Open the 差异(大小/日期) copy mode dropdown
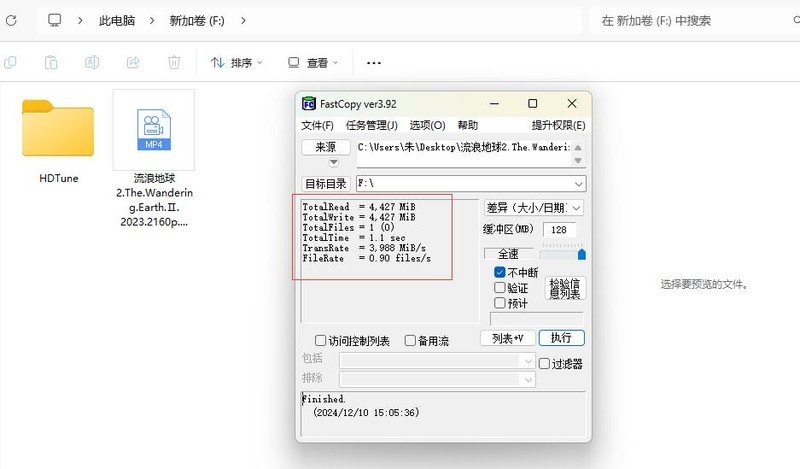 (533, 208)
